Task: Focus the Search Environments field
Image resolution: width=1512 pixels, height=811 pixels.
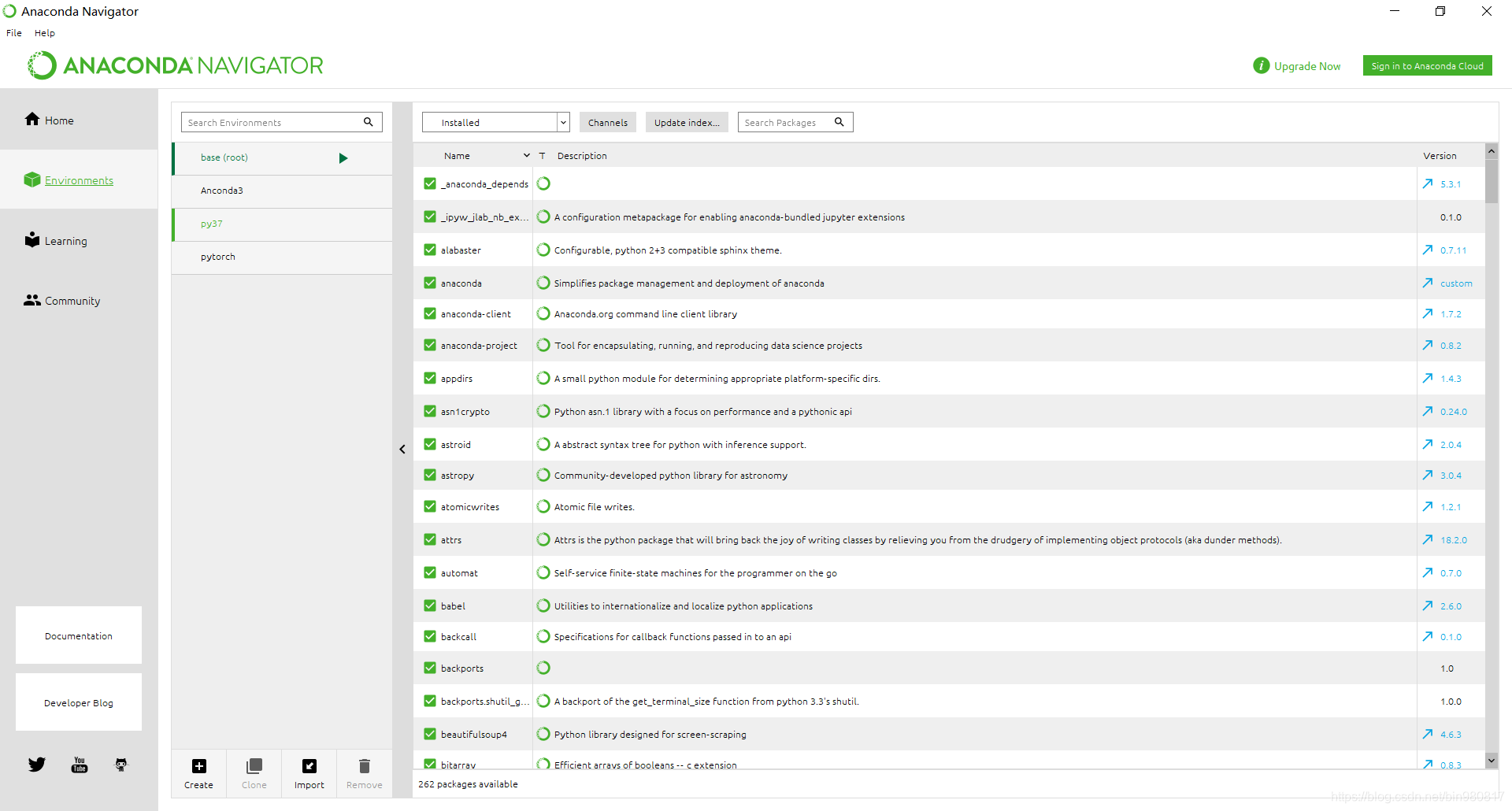Action: click(282, 122)
